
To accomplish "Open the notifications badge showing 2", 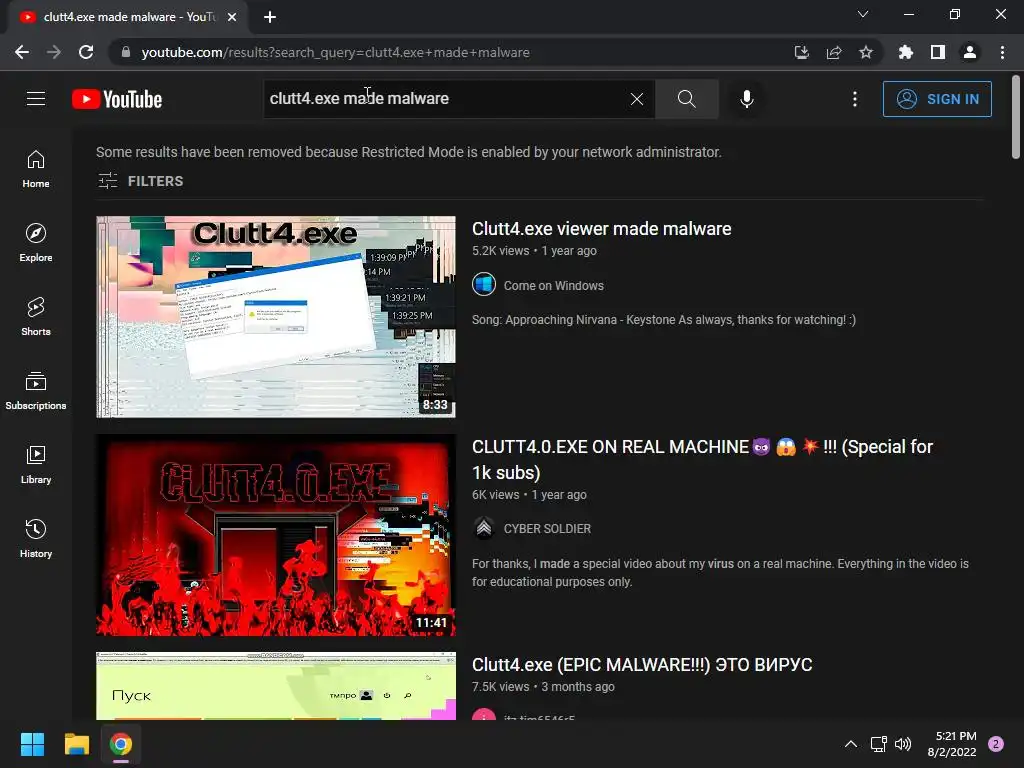I will (x=996, y=744).
